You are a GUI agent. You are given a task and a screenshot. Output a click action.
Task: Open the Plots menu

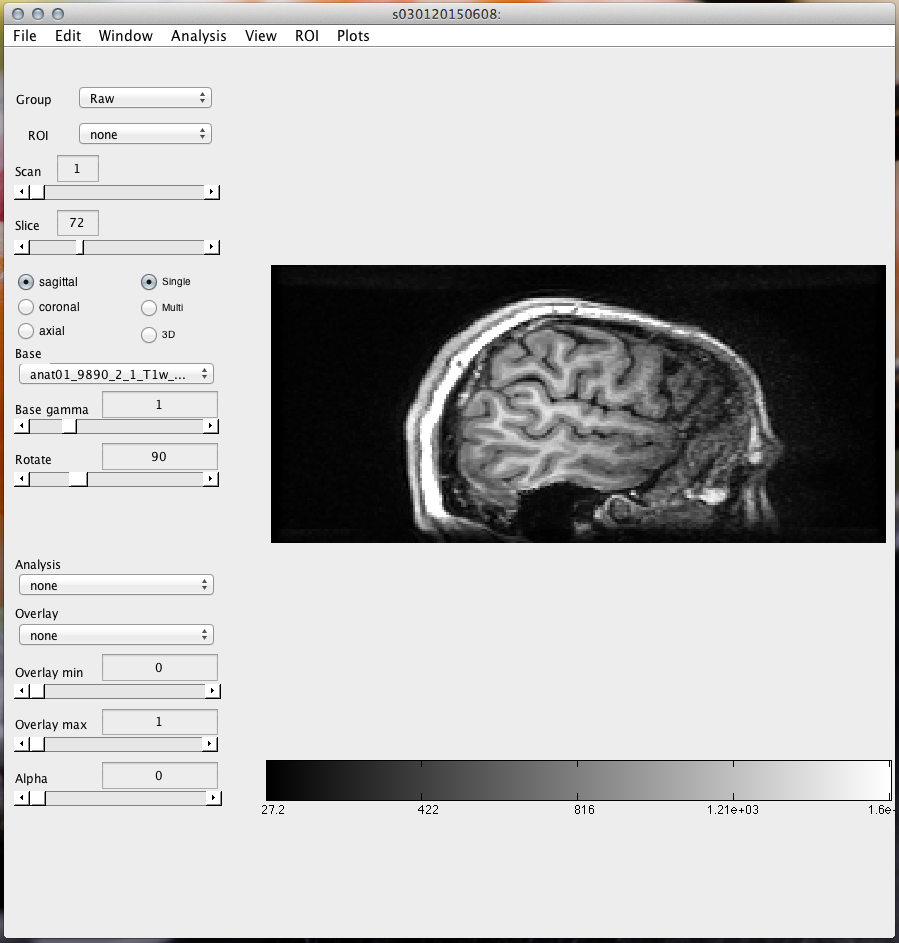[353, 36]
